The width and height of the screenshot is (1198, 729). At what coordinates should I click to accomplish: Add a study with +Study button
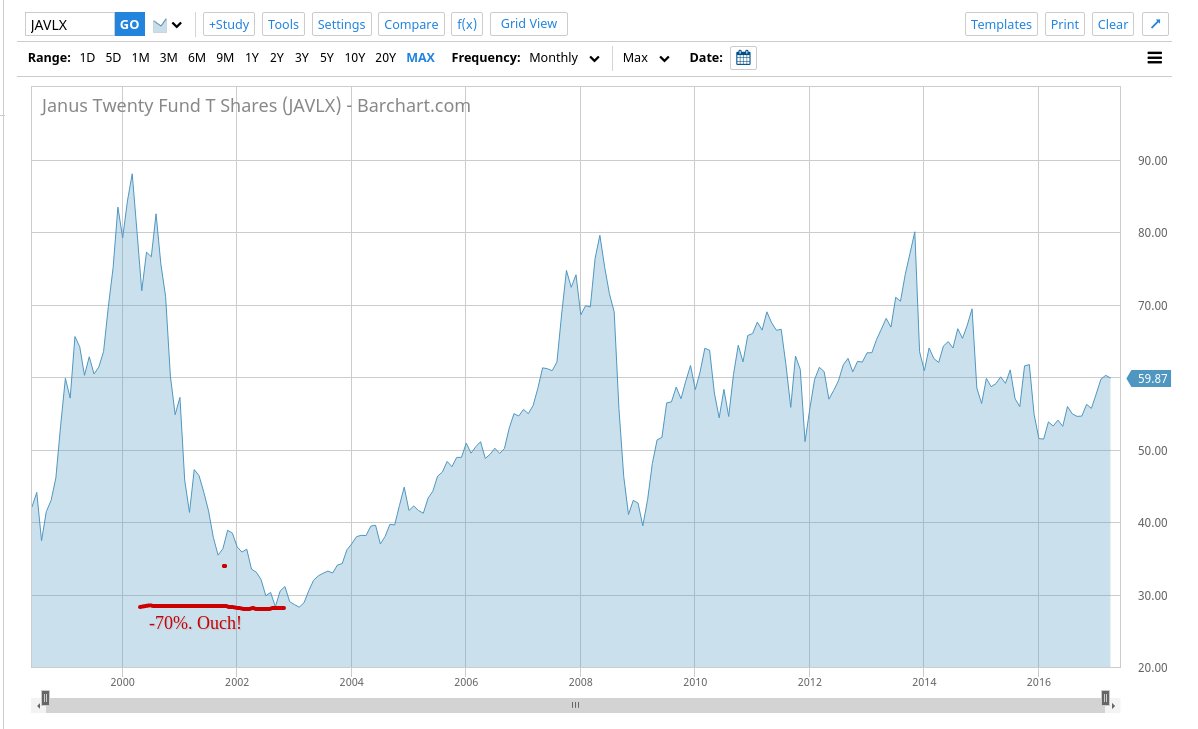(x=228, y=24)
